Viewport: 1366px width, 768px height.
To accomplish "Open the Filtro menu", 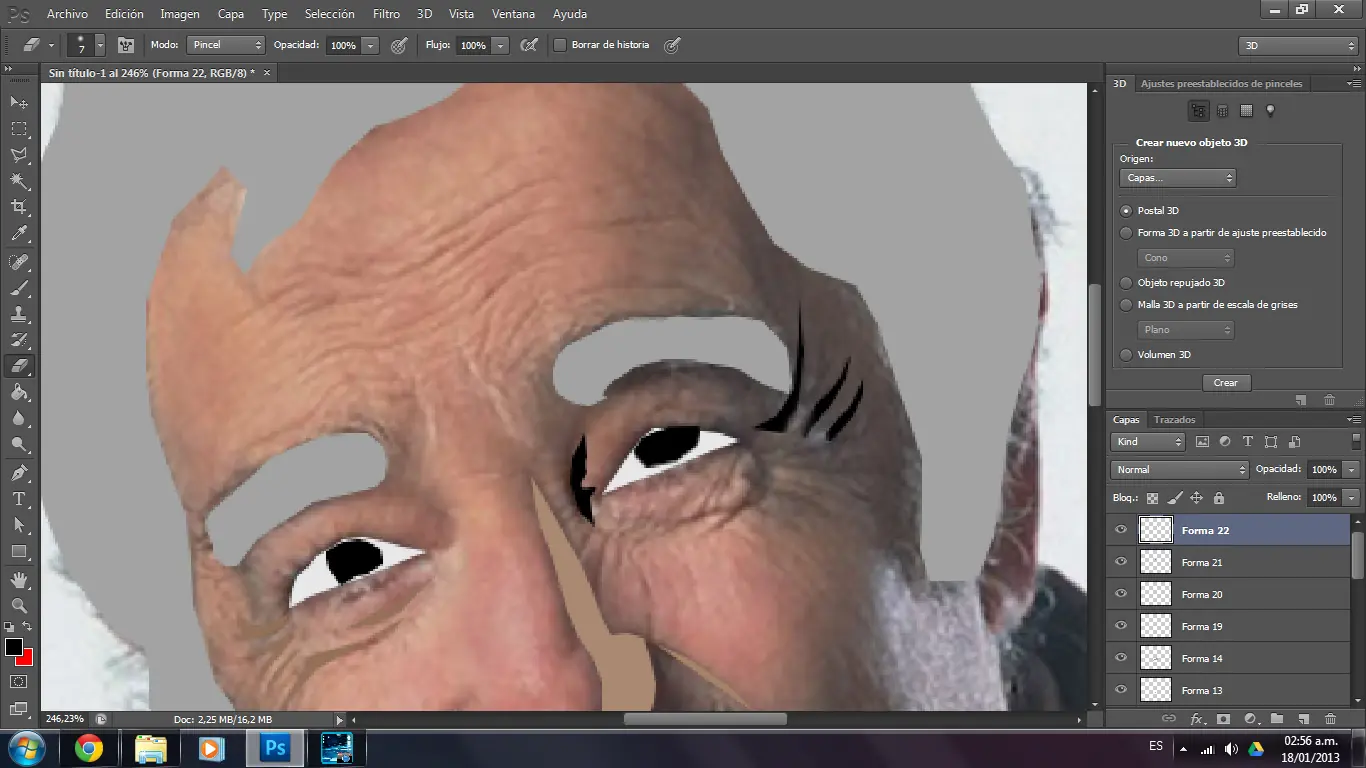I will 386,14.
